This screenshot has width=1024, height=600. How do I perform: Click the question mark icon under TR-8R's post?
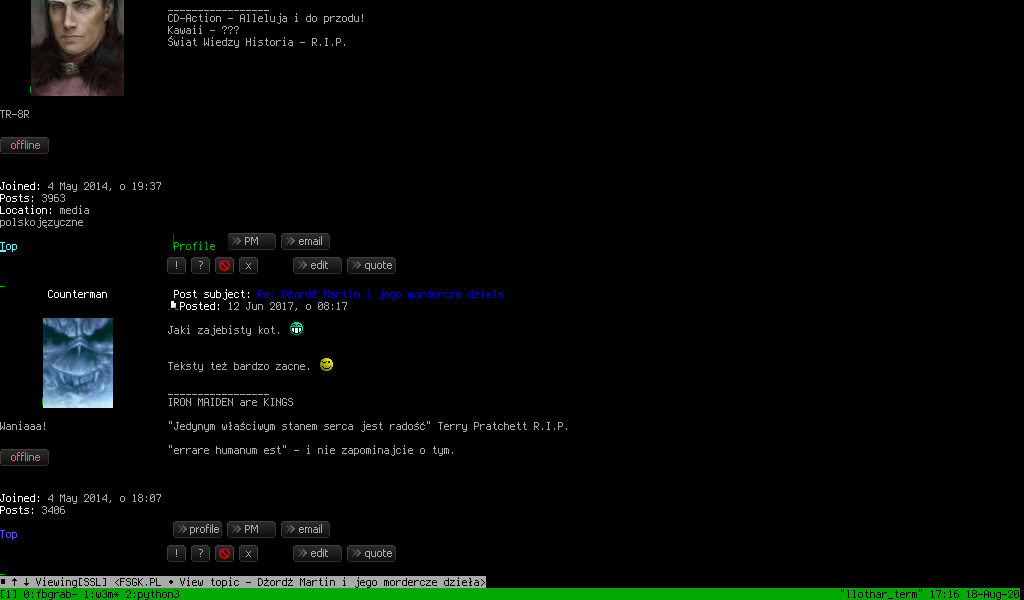pyautogui.click(x=200, y=266)
